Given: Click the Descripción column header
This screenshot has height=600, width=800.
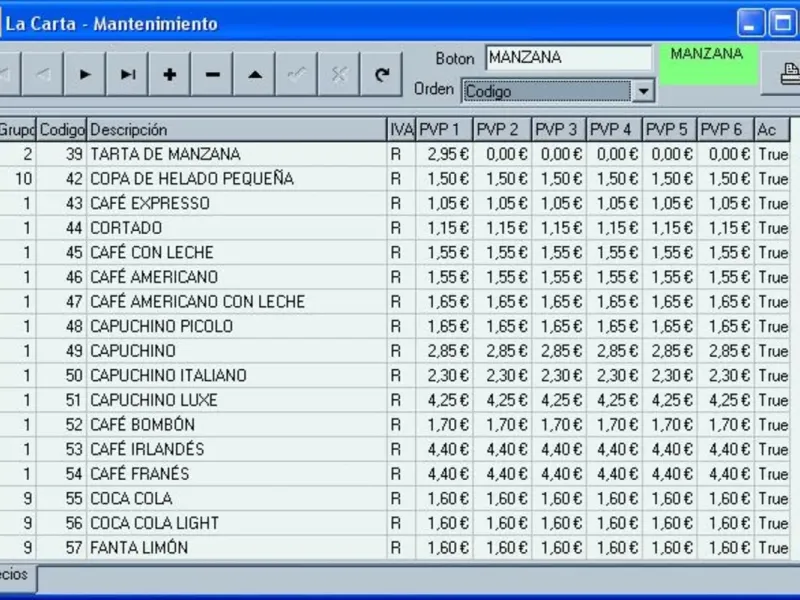Looking at the screenshot, I should click(x=236, y=130).
